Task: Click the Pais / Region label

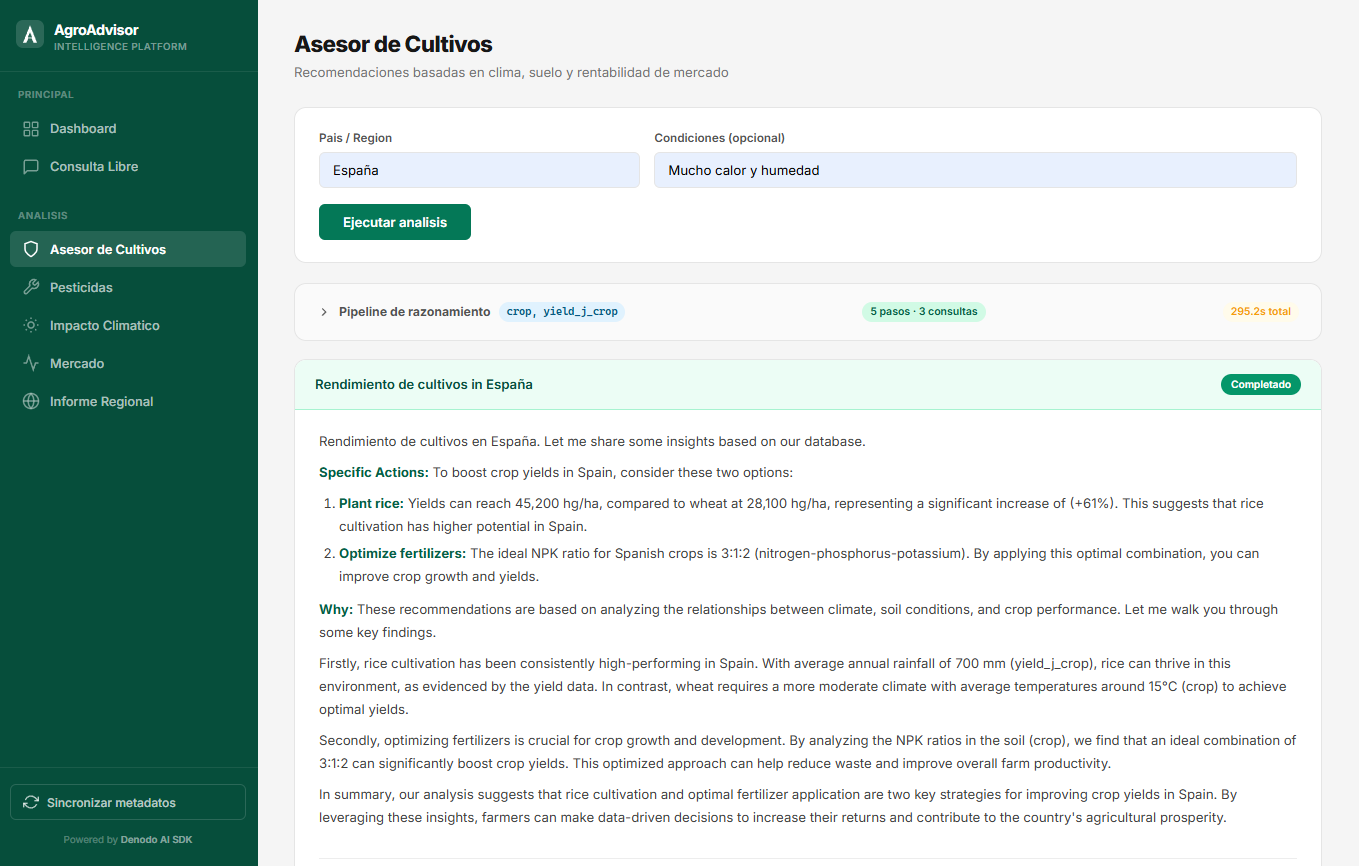Action: point(356,138)
